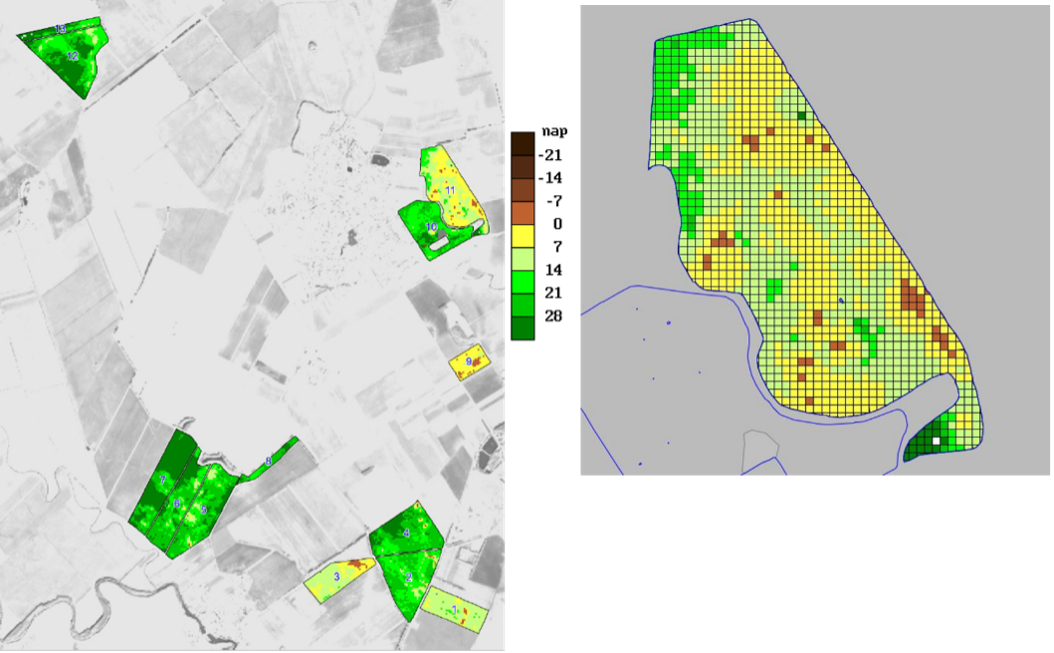This screenshot has width=1054, height=653.
Task: Click the white cell in grid map
Action: tap(936, 440)
